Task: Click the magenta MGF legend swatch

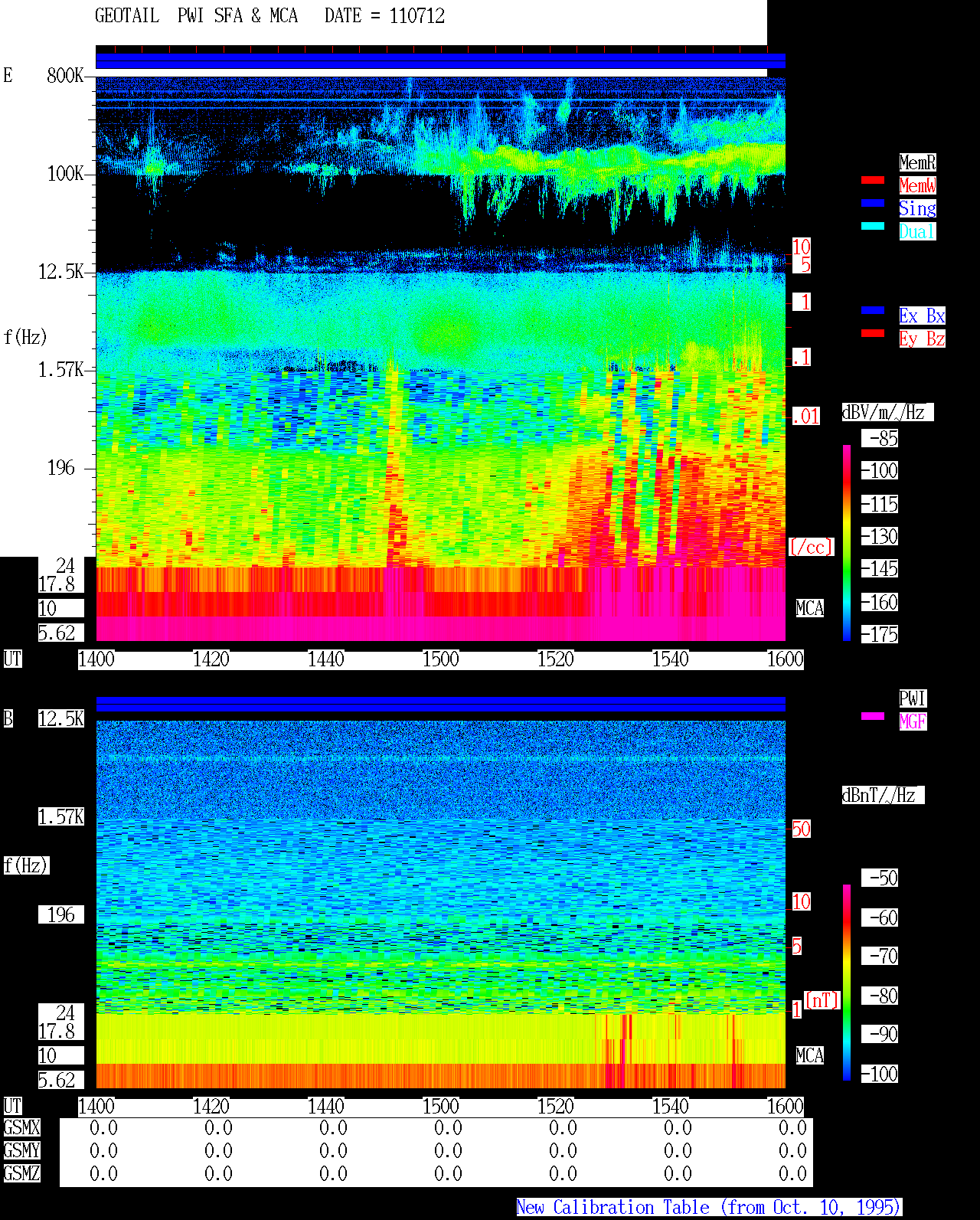Action: pos(873,716)
